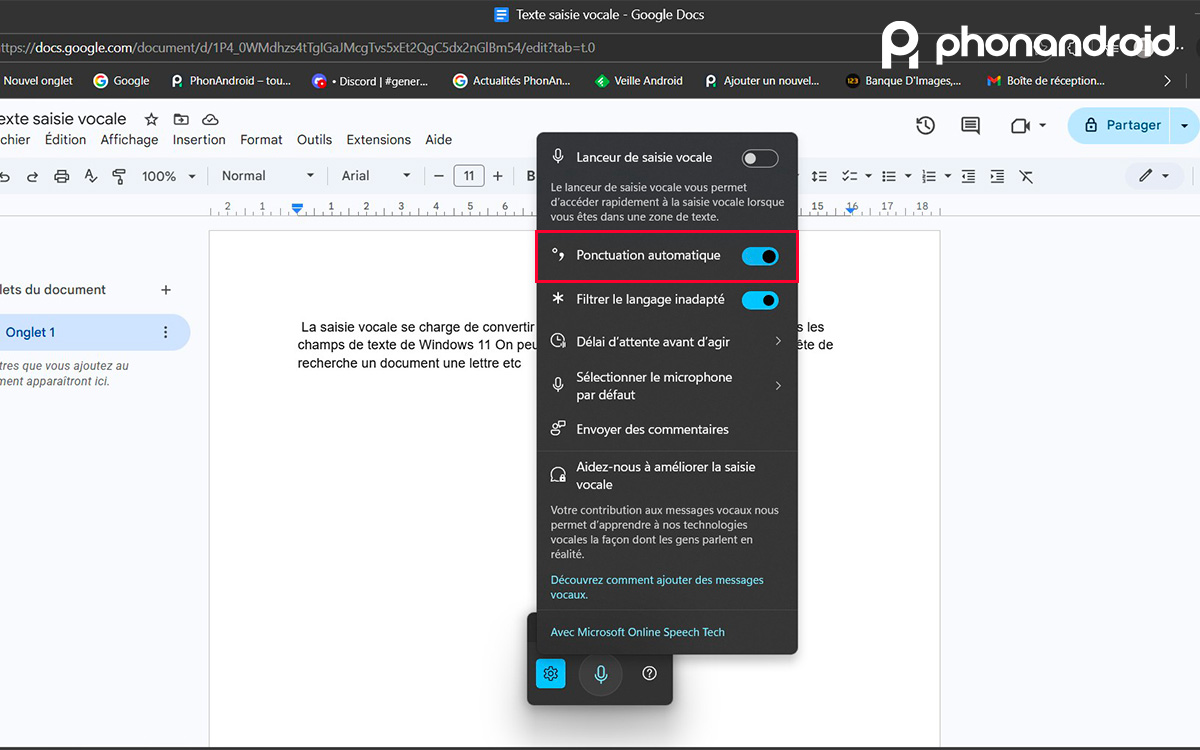
Task: Click the microphone button to start dictation
Action: 600,673
